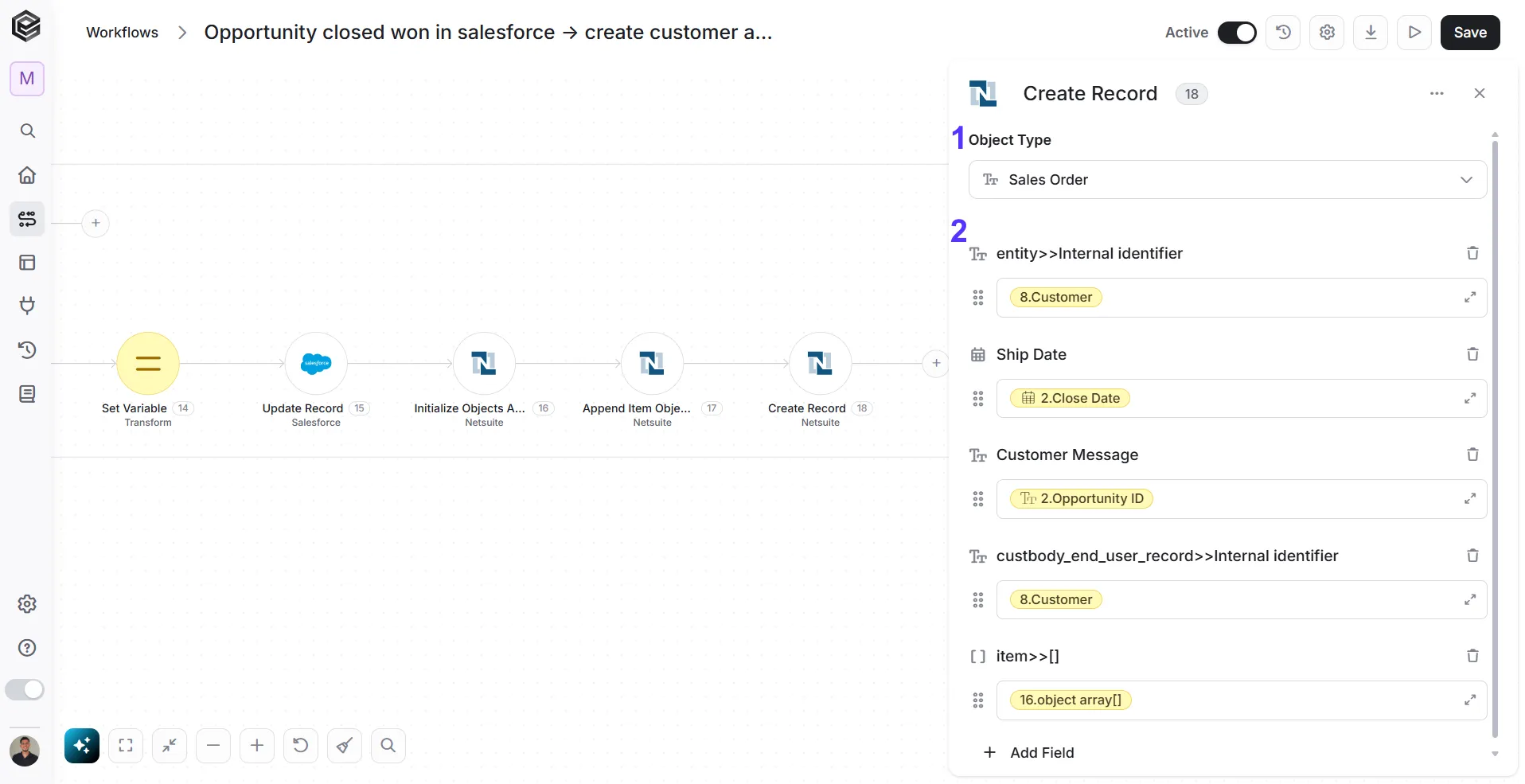Click the AI sparkle assistant icon

pos(82,746)
